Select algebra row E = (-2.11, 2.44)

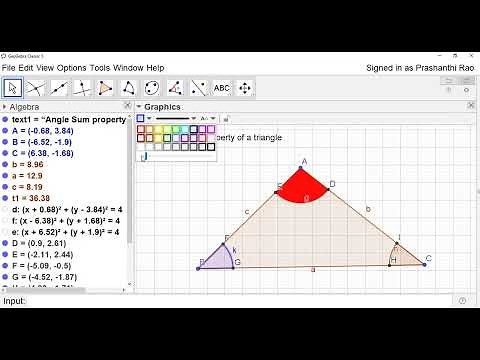42,254
